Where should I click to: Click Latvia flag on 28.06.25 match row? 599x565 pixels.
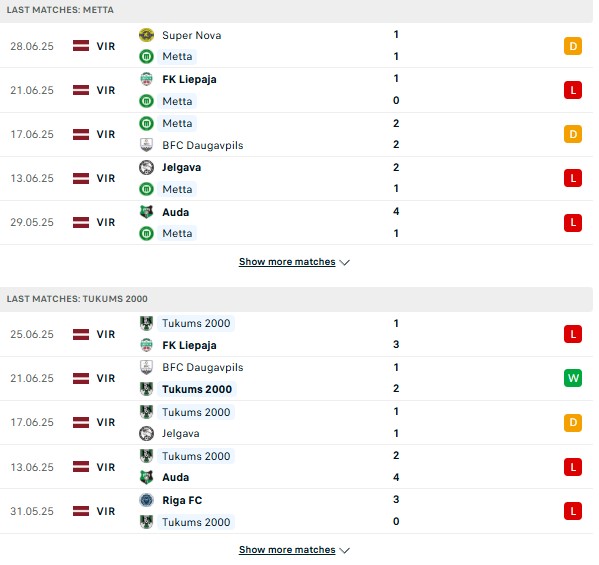81,46
